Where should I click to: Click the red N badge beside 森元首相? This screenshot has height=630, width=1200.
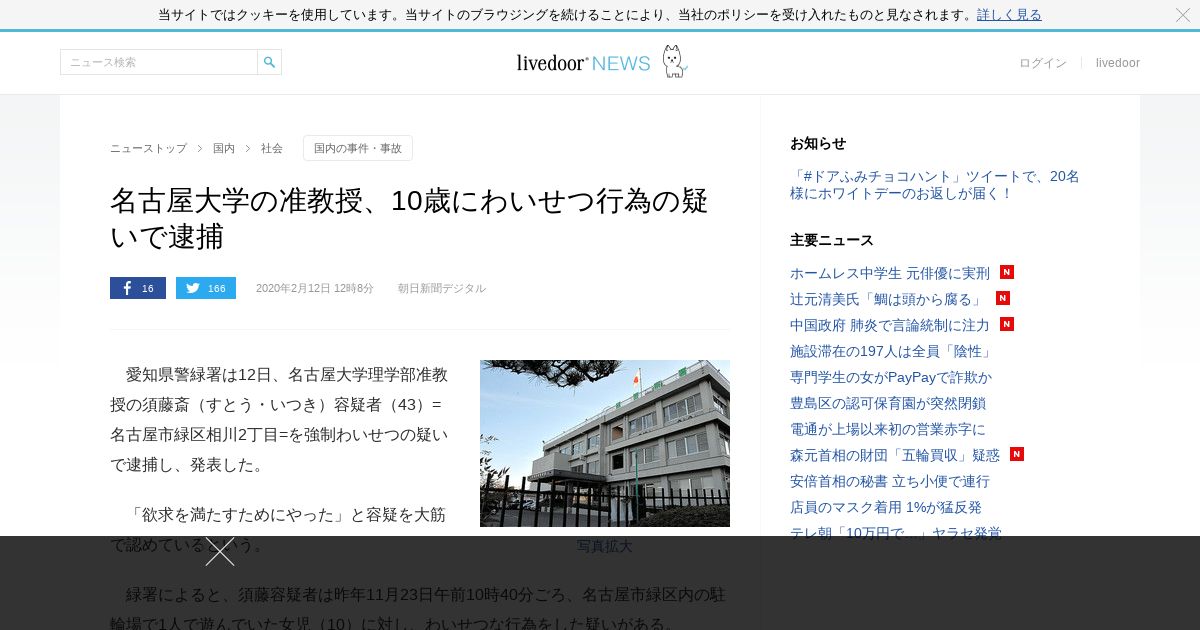(x=1017, y=454)
